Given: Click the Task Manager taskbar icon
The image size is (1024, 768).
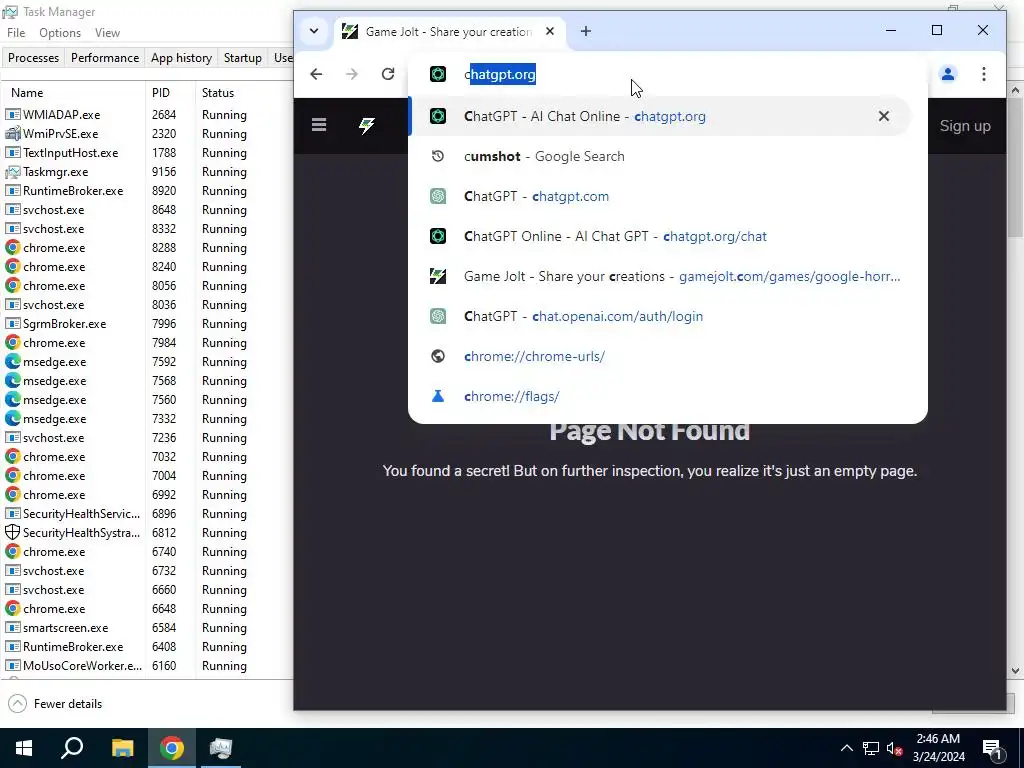Looking at the screenshot, I should [x=221, y=748].
